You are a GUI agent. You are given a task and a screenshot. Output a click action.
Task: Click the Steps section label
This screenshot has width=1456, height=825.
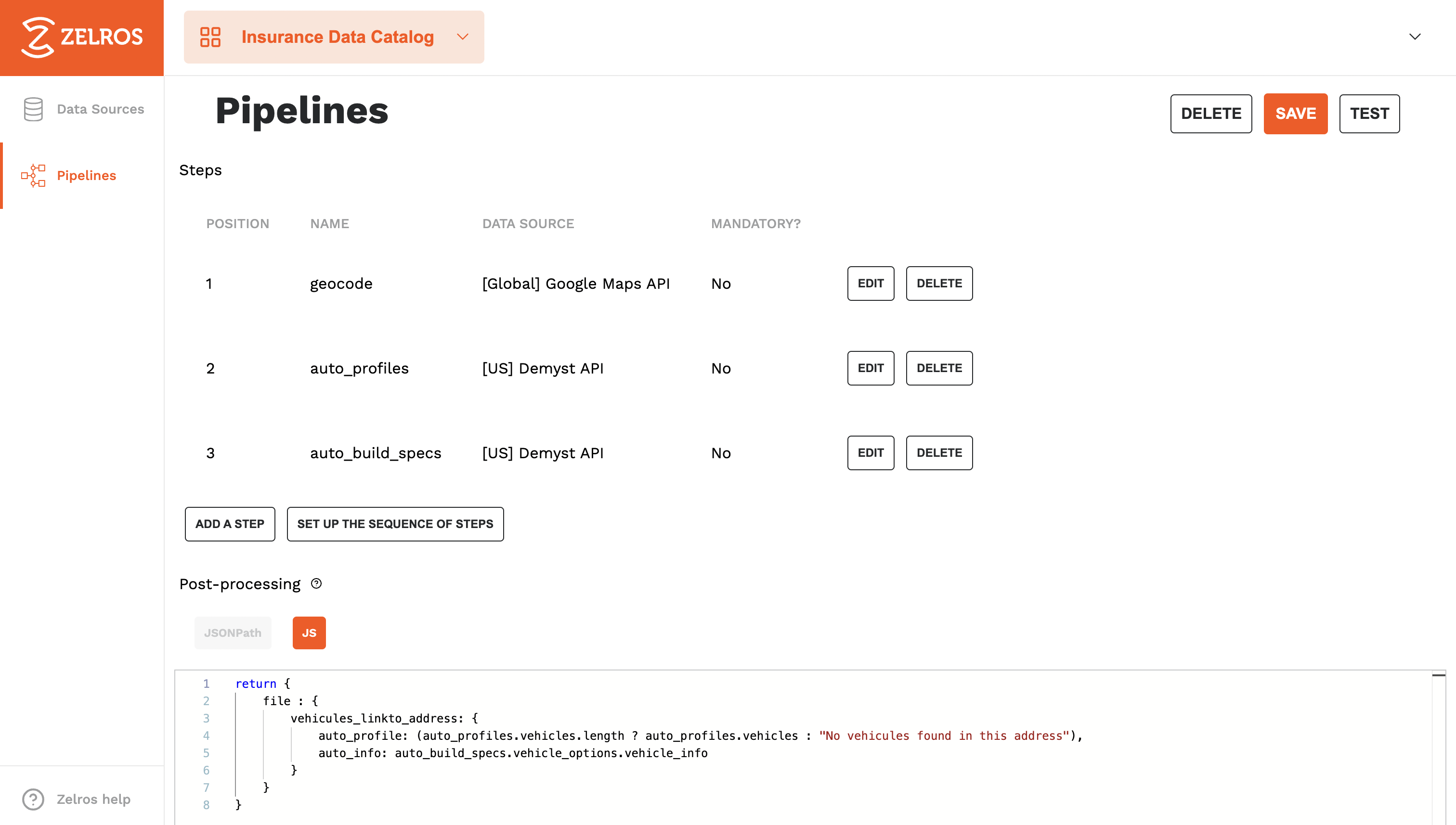coord(200,170)
